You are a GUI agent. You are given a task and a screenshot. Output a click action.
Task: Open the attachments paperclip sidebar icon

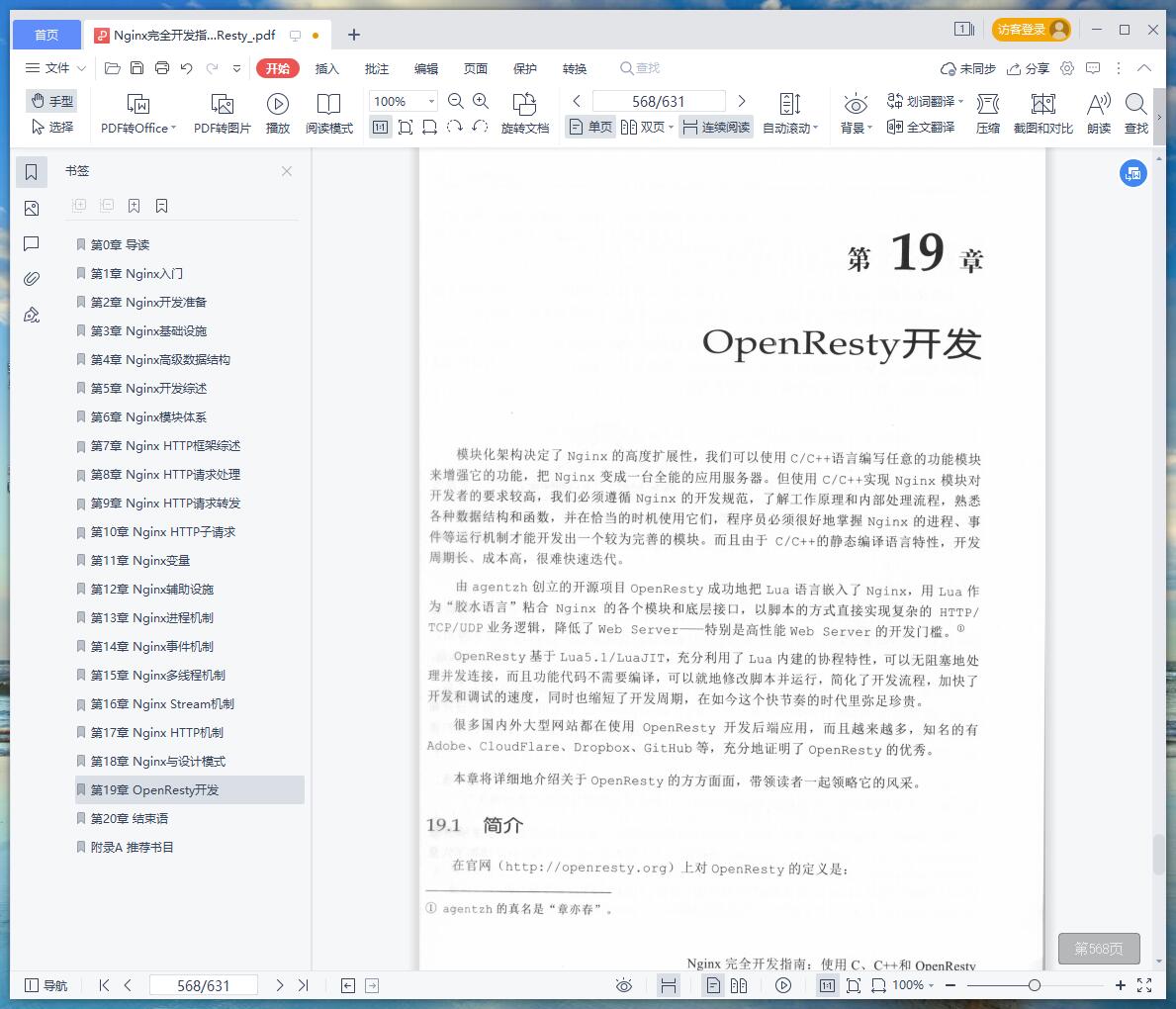(32, 279)
